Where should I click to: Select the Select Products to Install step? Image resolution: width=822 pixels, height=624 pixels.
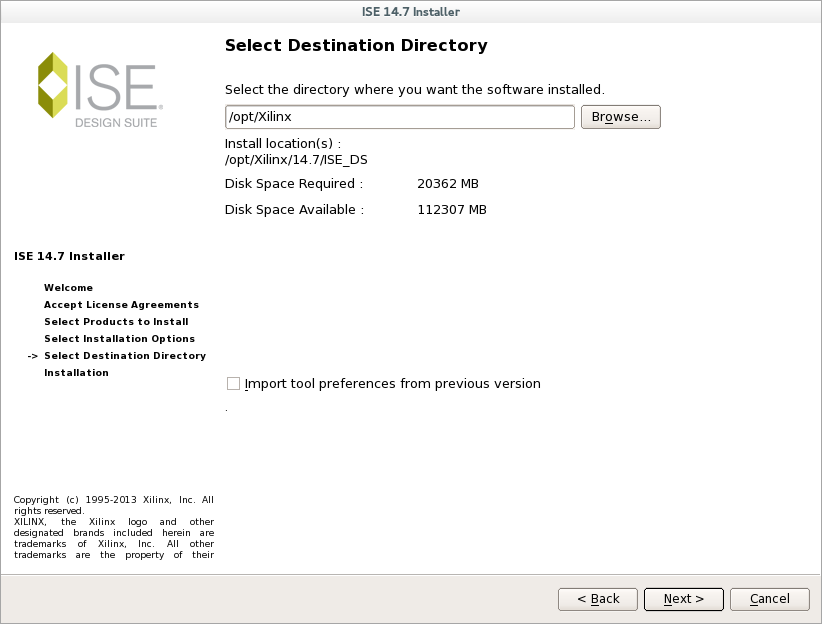116,322
